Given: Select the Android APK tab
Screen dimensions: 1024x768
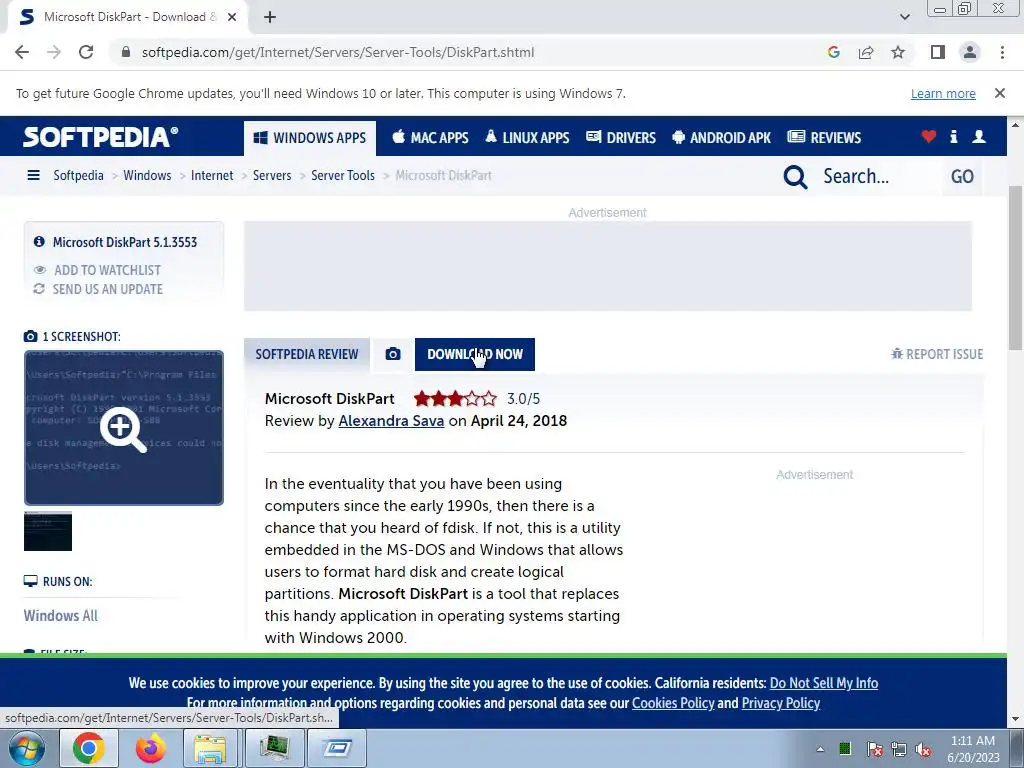Looking at the screenshot, I should pyautogui.click(x=721, y=138).
